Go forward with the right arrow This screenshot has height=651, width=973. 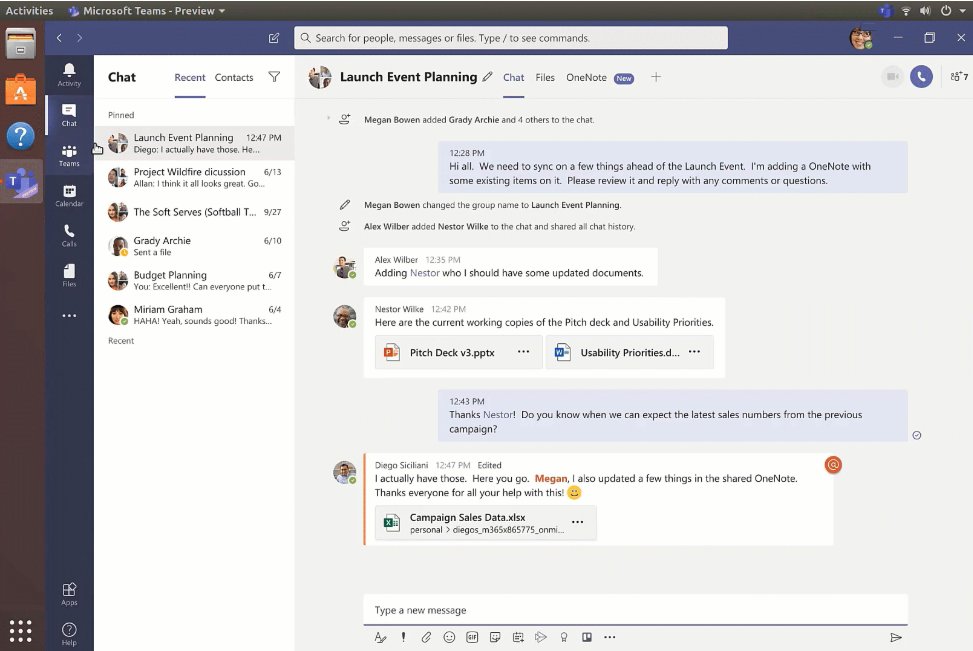79,38
